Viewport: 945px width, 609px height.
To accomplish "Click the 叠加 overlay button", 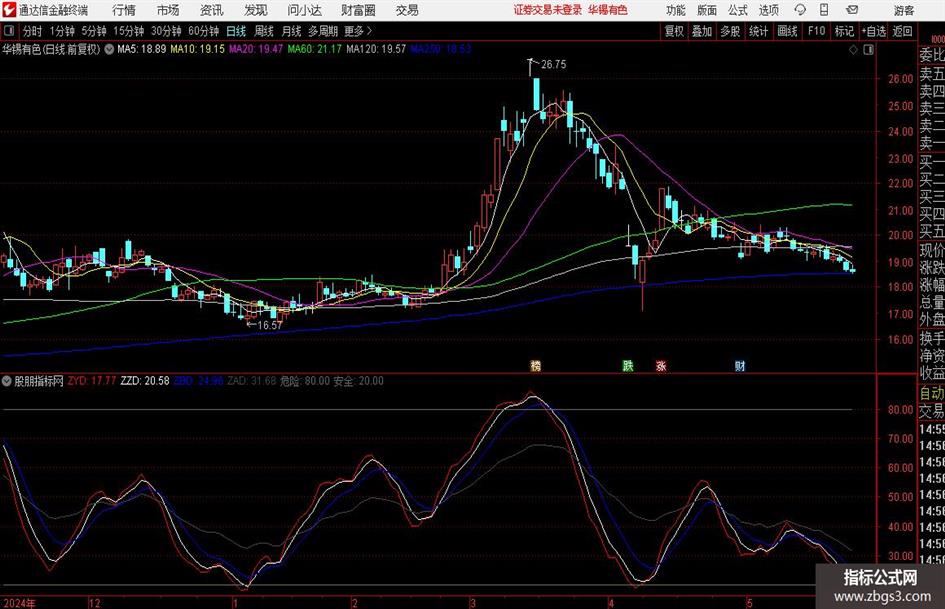I will 702,31.
